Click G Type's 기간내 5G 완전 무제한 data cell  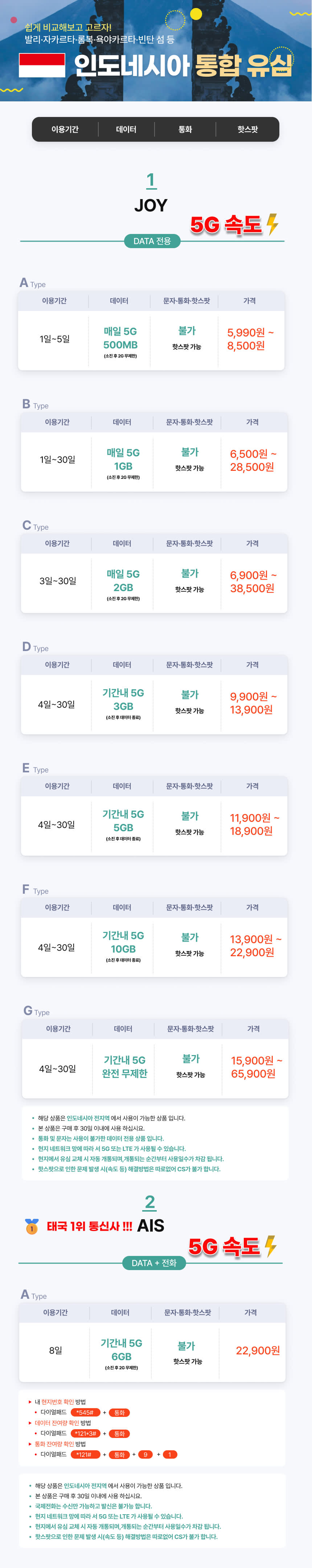[x=125, y=1066]
